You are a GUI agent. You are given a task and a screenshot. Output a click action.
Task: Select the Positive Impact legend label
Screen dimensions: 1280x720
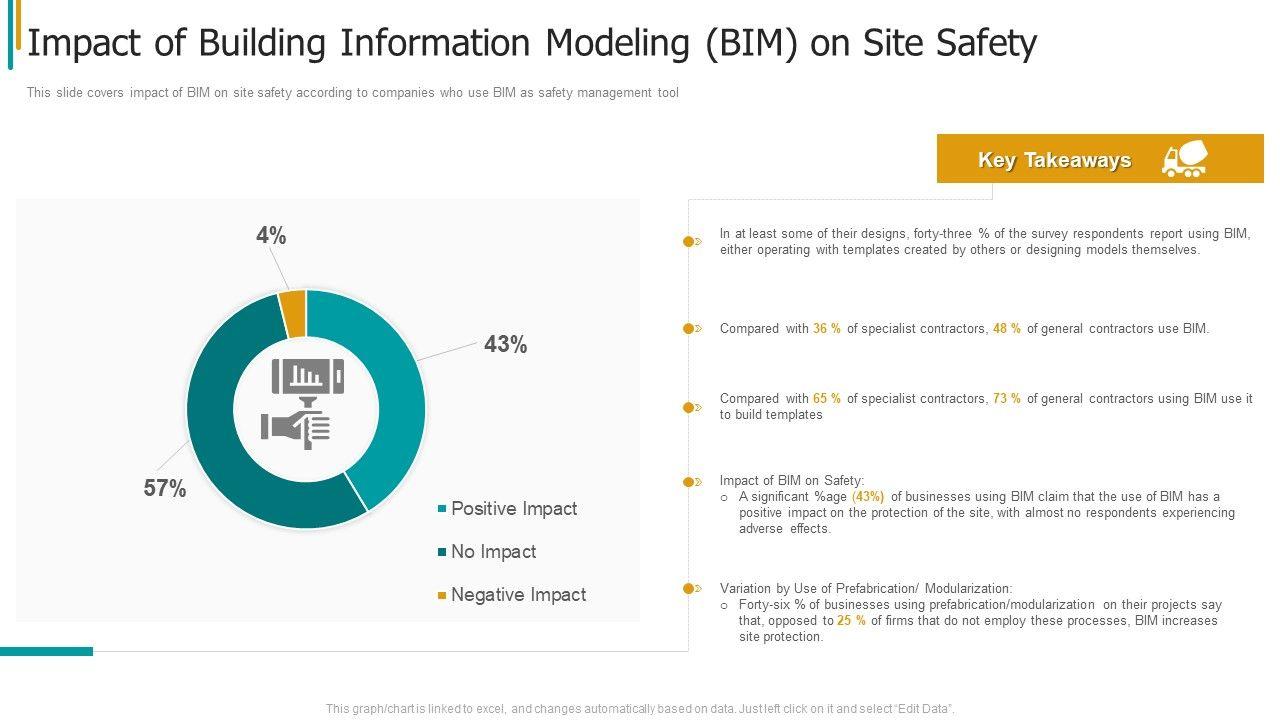click(514, 509)
